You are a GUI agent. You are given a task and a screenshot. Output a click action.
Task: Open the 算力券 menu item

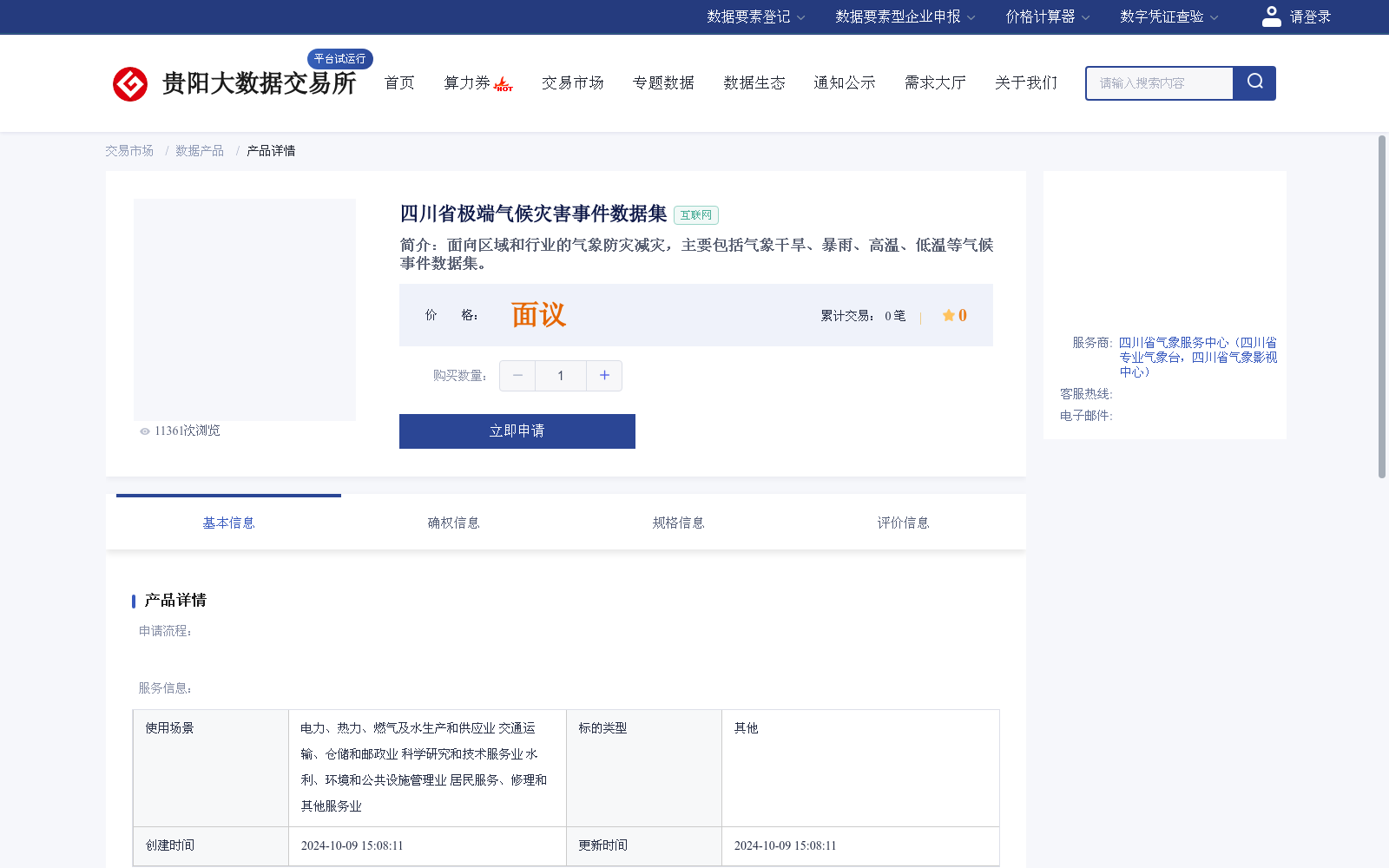click(x=467, y=82)
